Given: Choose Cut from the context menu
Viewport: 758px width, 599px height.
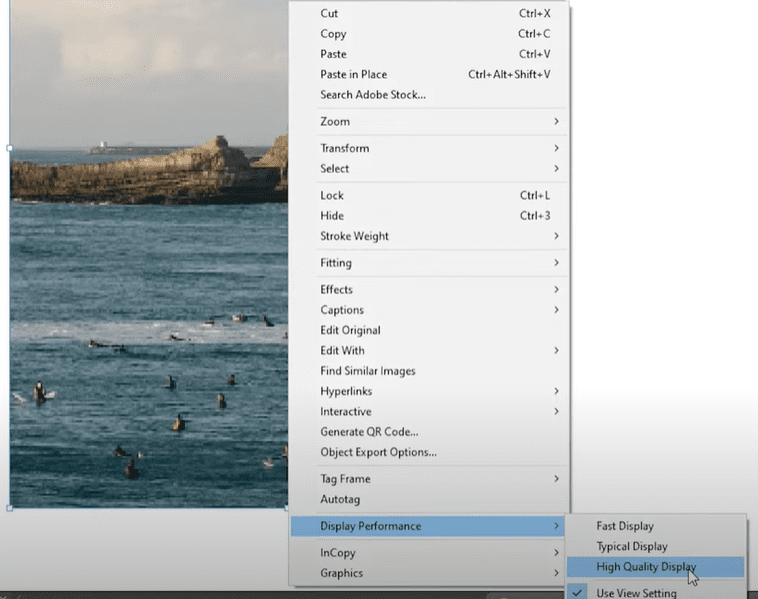Looking at the screenshot, I should pos(429,14).
